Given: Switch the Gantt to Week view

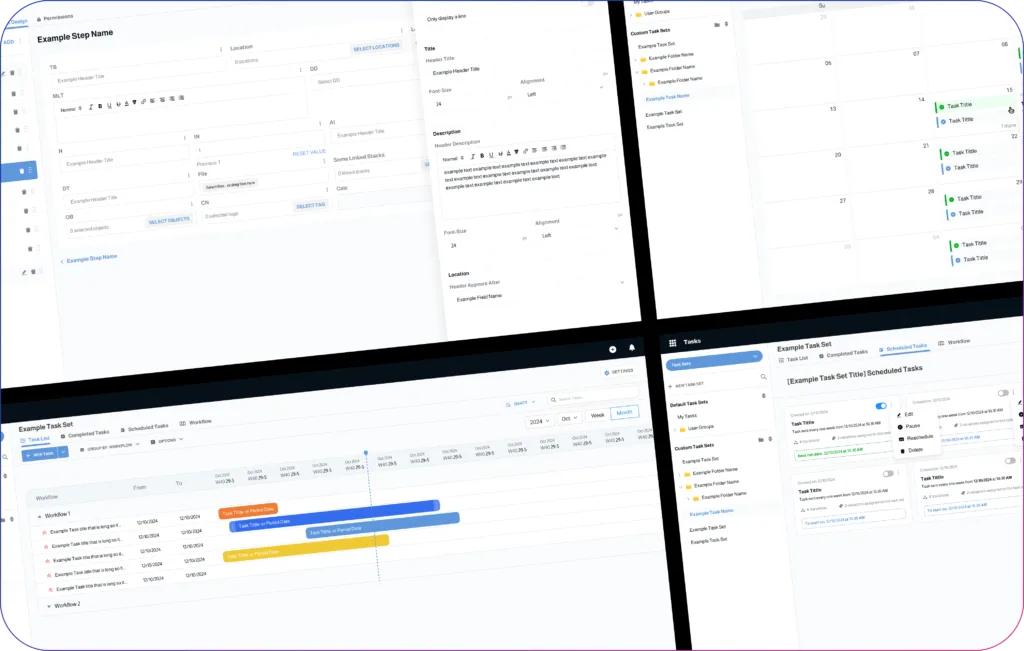Looking at the screenshot, I should click(598, 415).
